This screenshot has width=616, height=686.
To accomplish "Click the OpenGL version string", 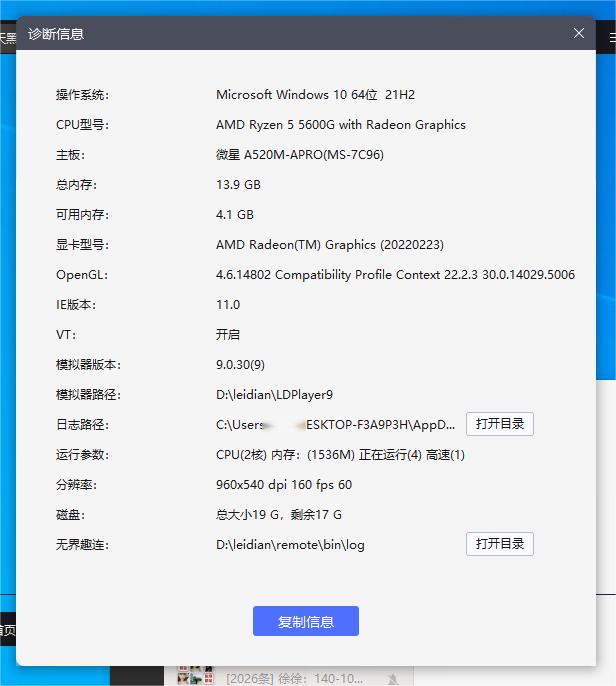I will pyautogui.click(x=395, y=275).
